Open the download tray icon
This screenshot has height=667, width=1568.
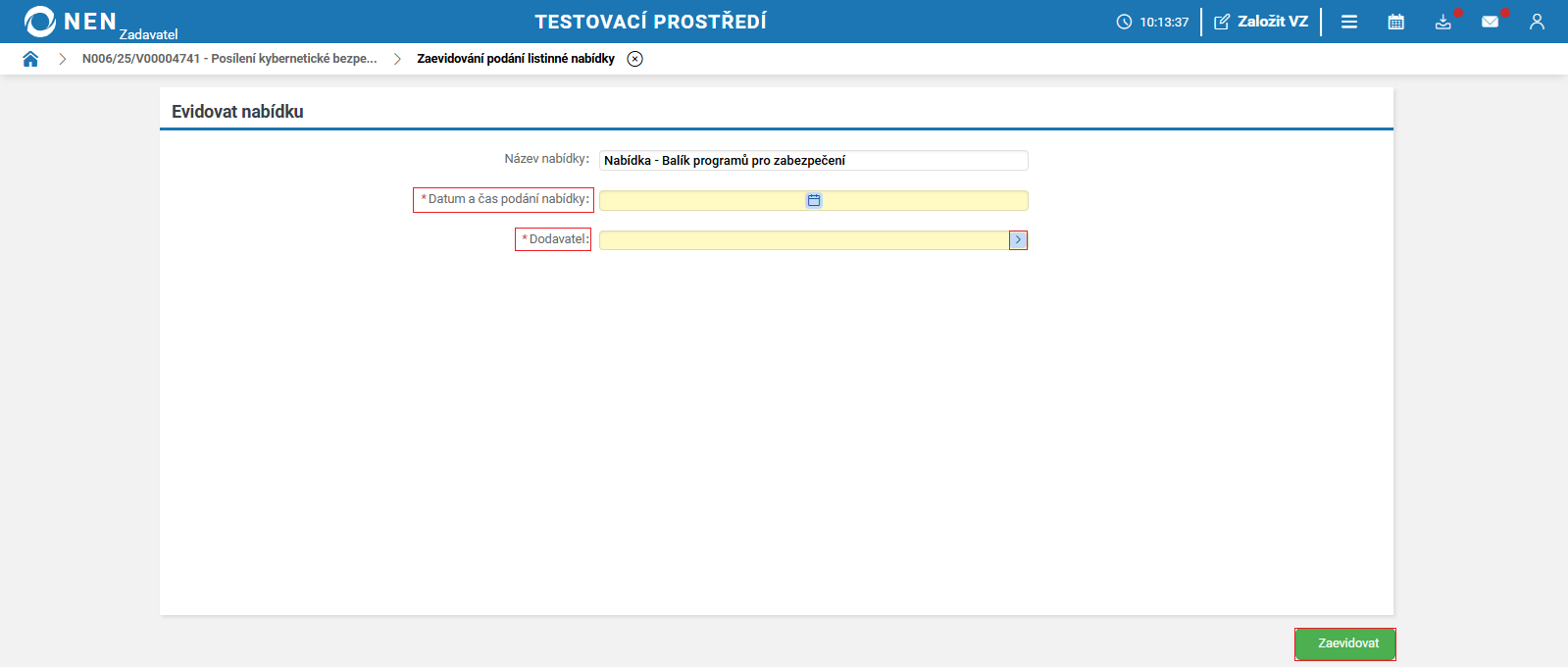point(1443,22)
